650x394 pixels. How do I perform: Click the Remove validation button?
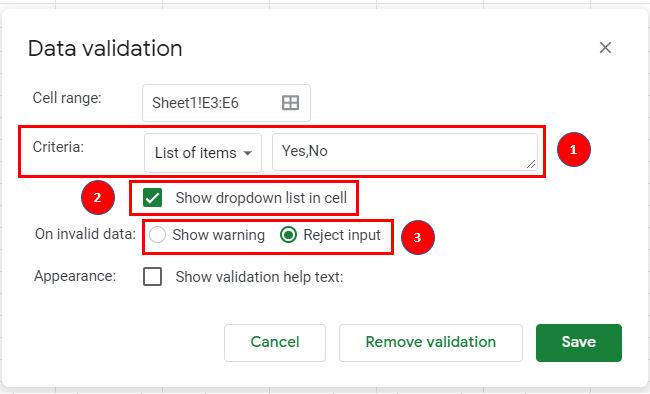click(x=431, y=343)
